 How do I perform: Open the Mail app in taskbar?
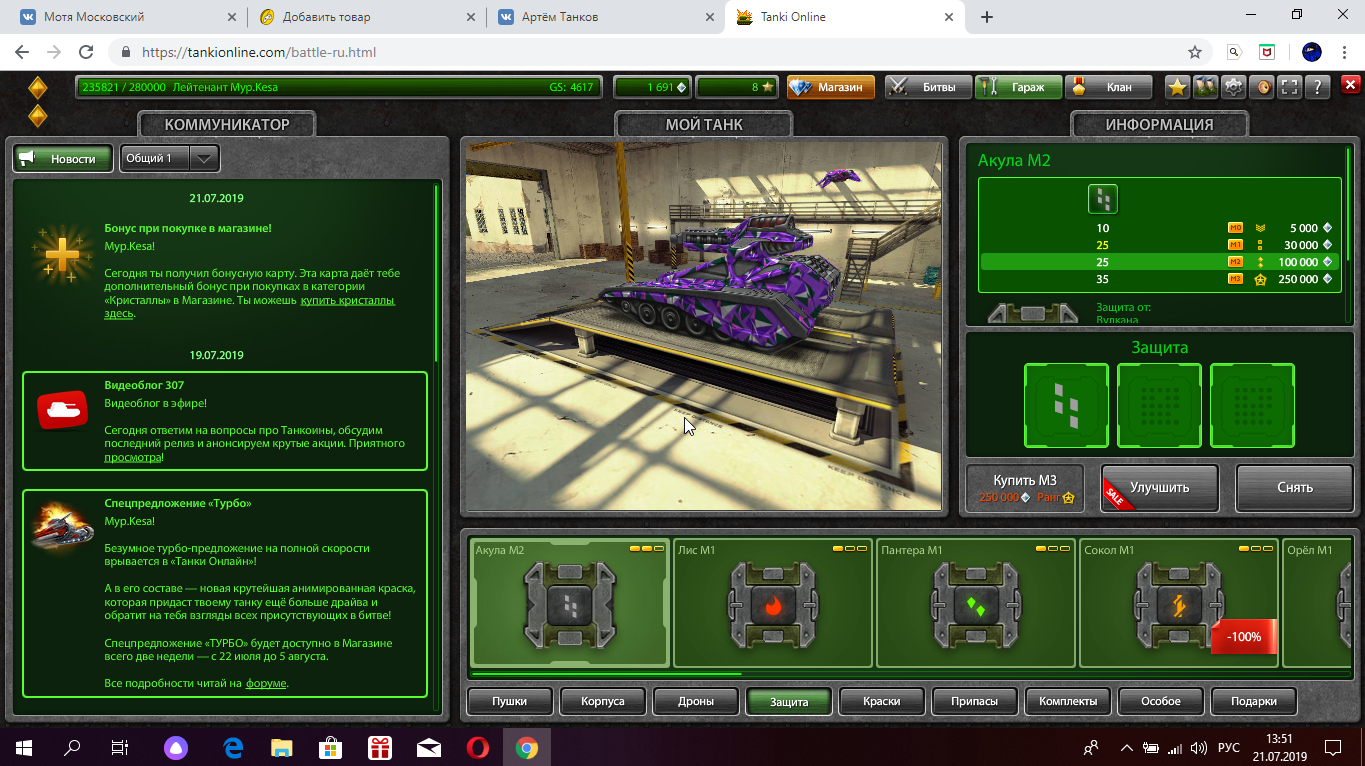pyautogui.click(x=428, y=747)
